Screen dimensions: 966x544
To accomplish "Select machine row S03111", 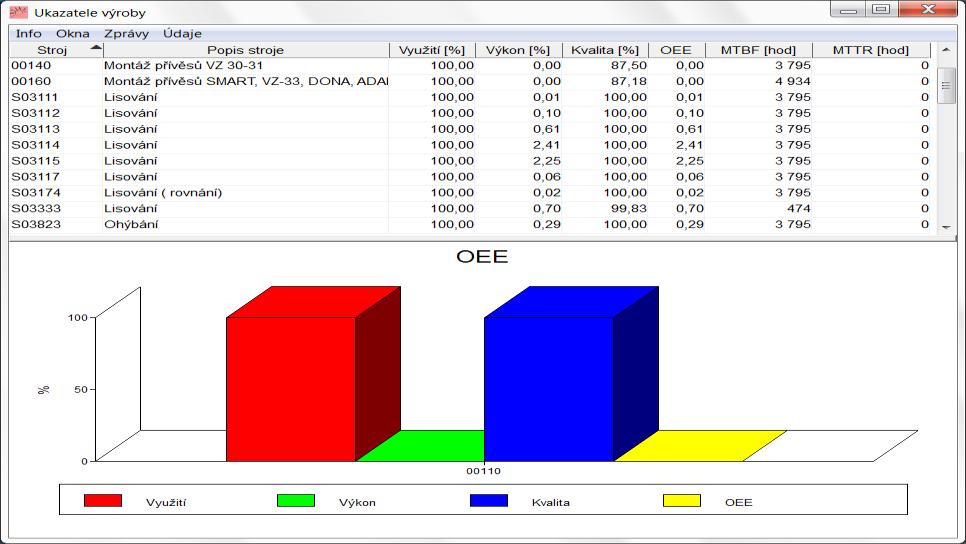I will click(x=471, y=97).
